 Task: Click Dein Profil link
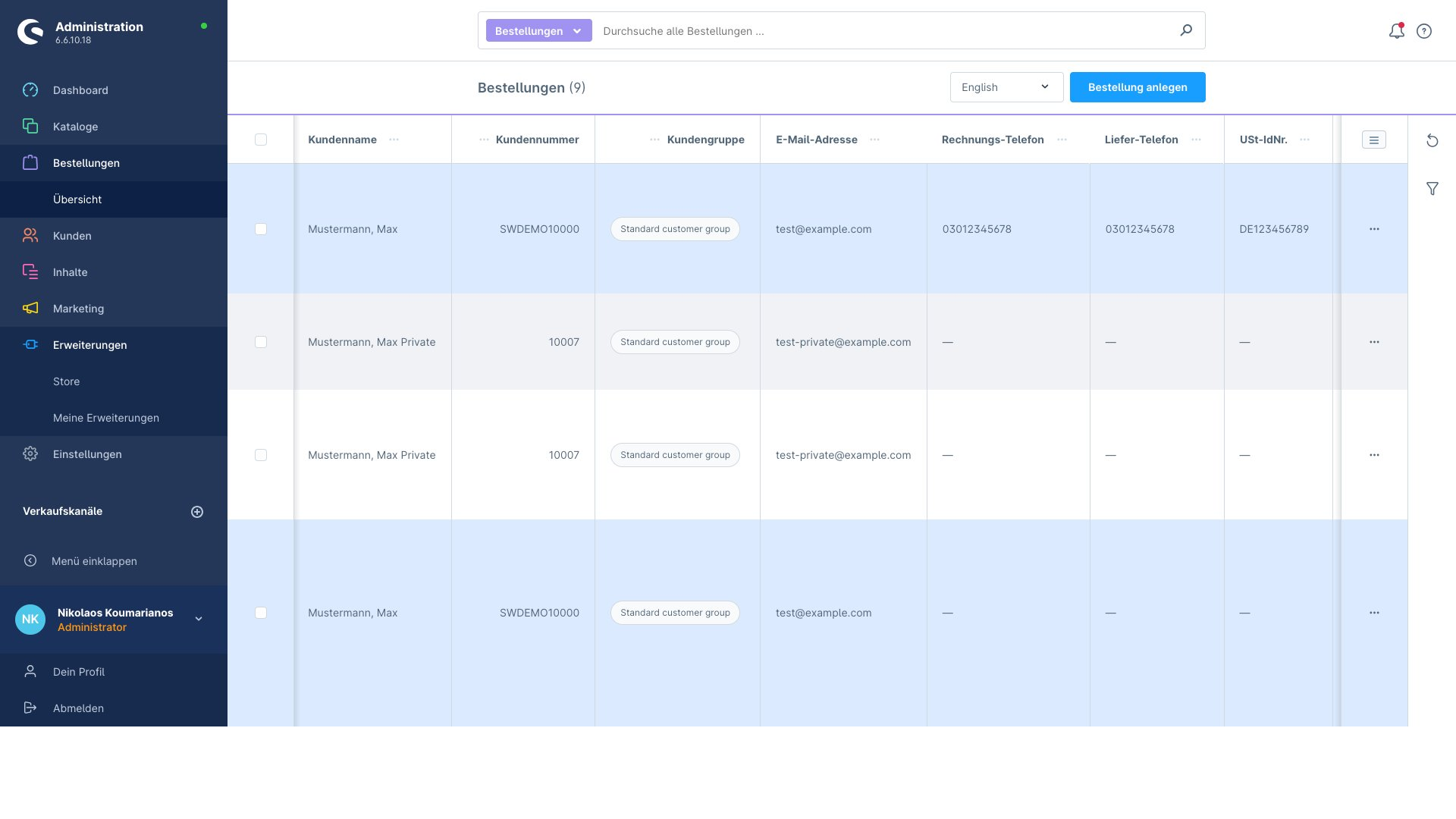pyautogui.click(x=79, y=672)
